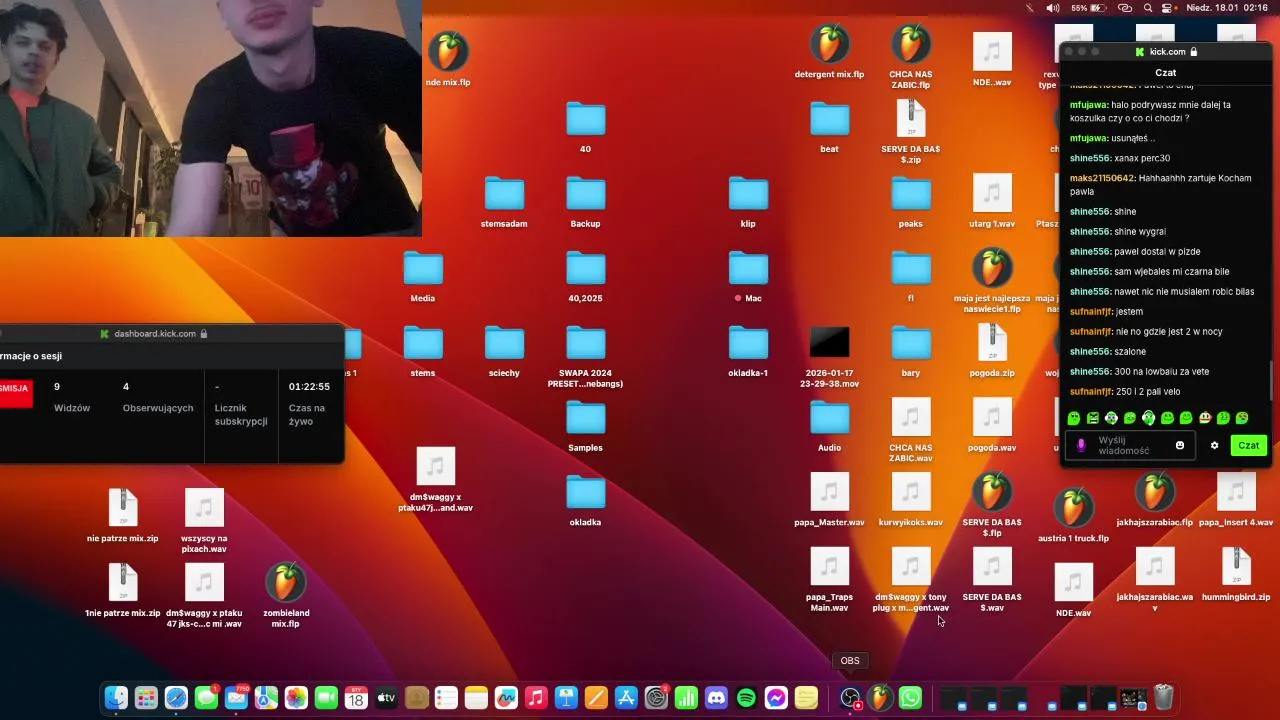Click the webcam overlay preview
Viewport: 1280px width, 720px height.
pyautogui.click(x=210, y=118)
